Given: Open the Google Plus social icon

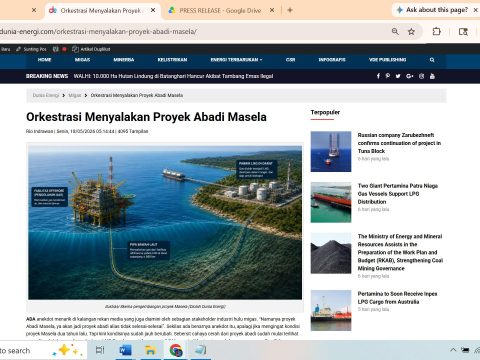Looking at the screenshot, I should pos(410,76).
